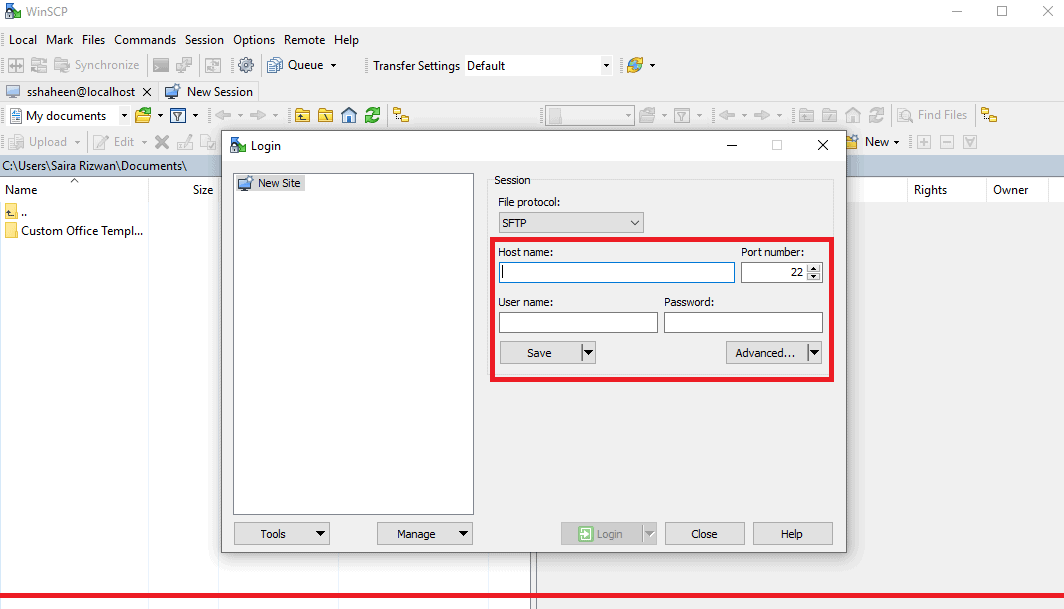Open local directory folder icon

click(143, 115)
